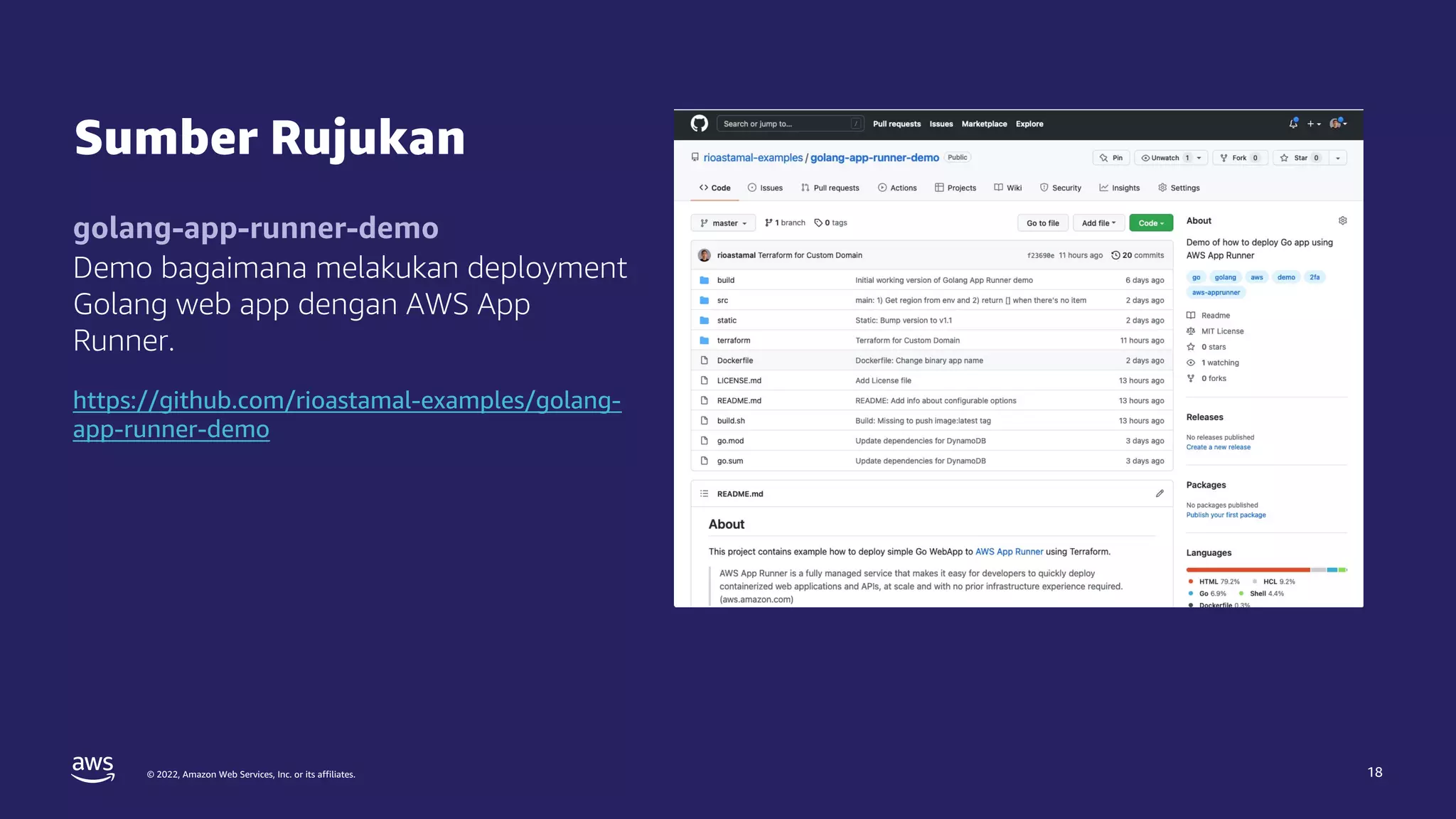Image resolution: width=1456 pixels, height=819 pixels.
Task: Open the rioastamal-examples owner link
Action: pos(753,158)
